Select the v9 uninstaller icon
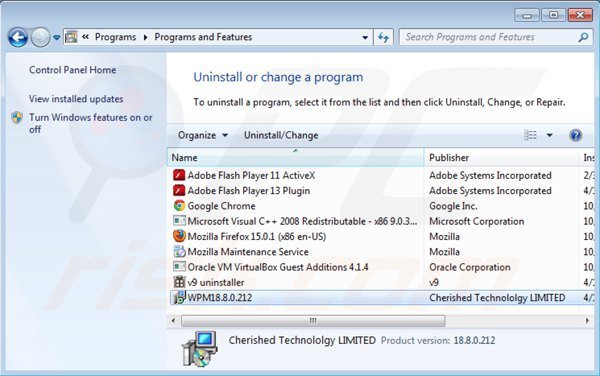The image size is (600, 376). pyautogui.click(x=179, y=282)
